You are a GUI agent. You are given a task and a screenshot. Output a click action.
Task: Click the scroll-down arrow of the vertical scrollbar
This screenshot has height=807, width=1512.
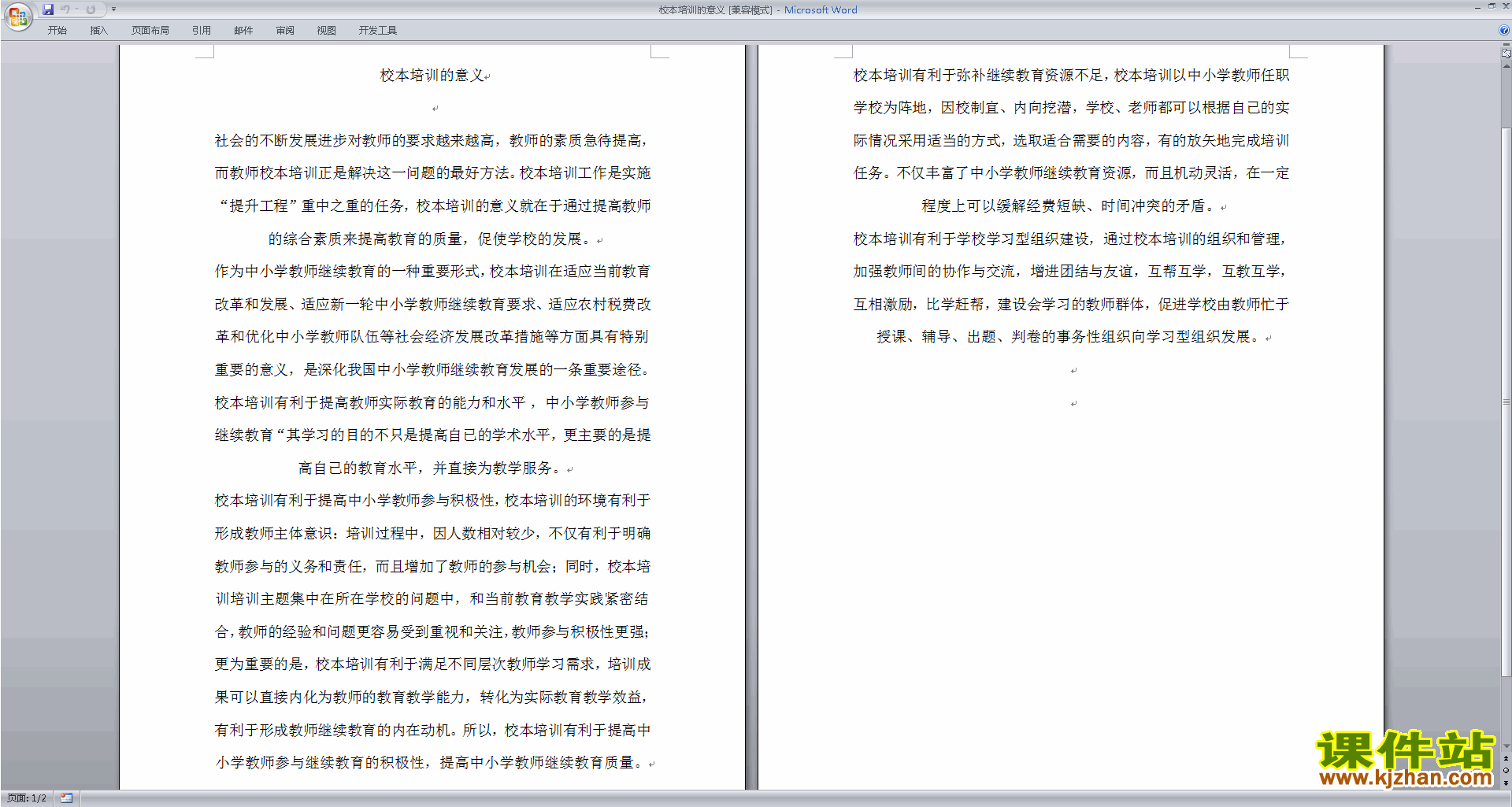pos(1506,746)
